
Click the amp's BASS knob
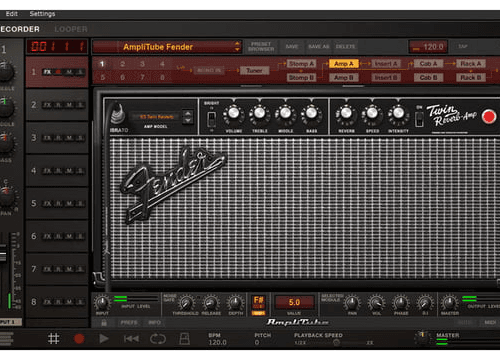[311, 113]
